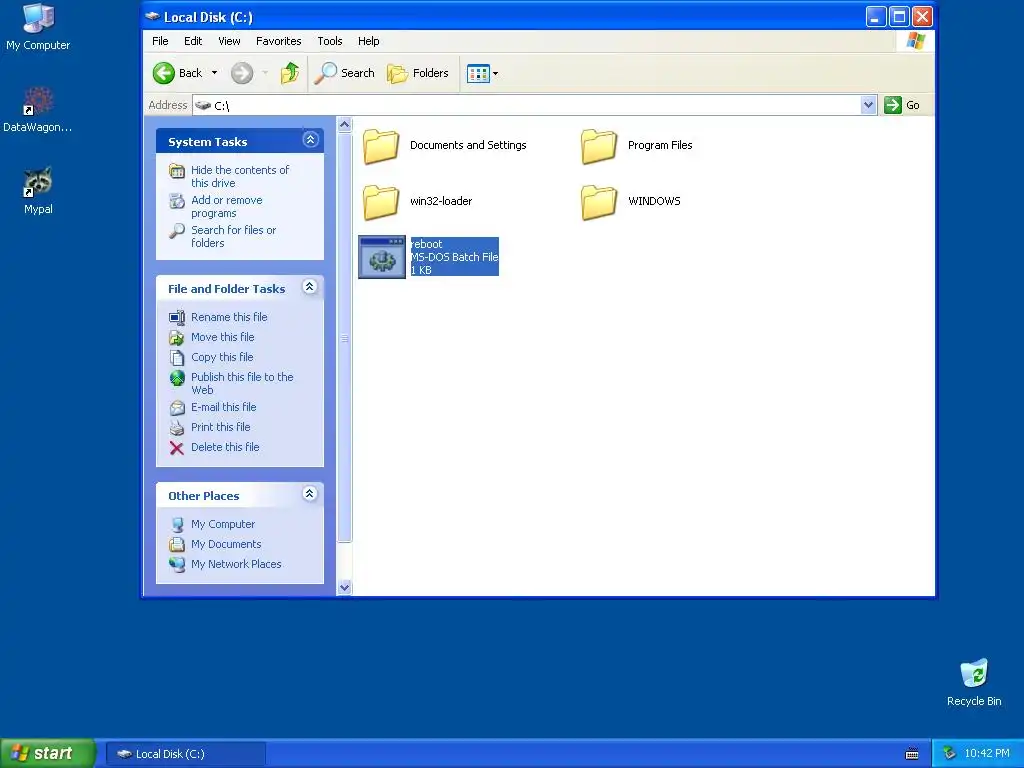Click Add or remove programs link
The width and height of the screenshot is (1024, 768).
coord(227,206)
